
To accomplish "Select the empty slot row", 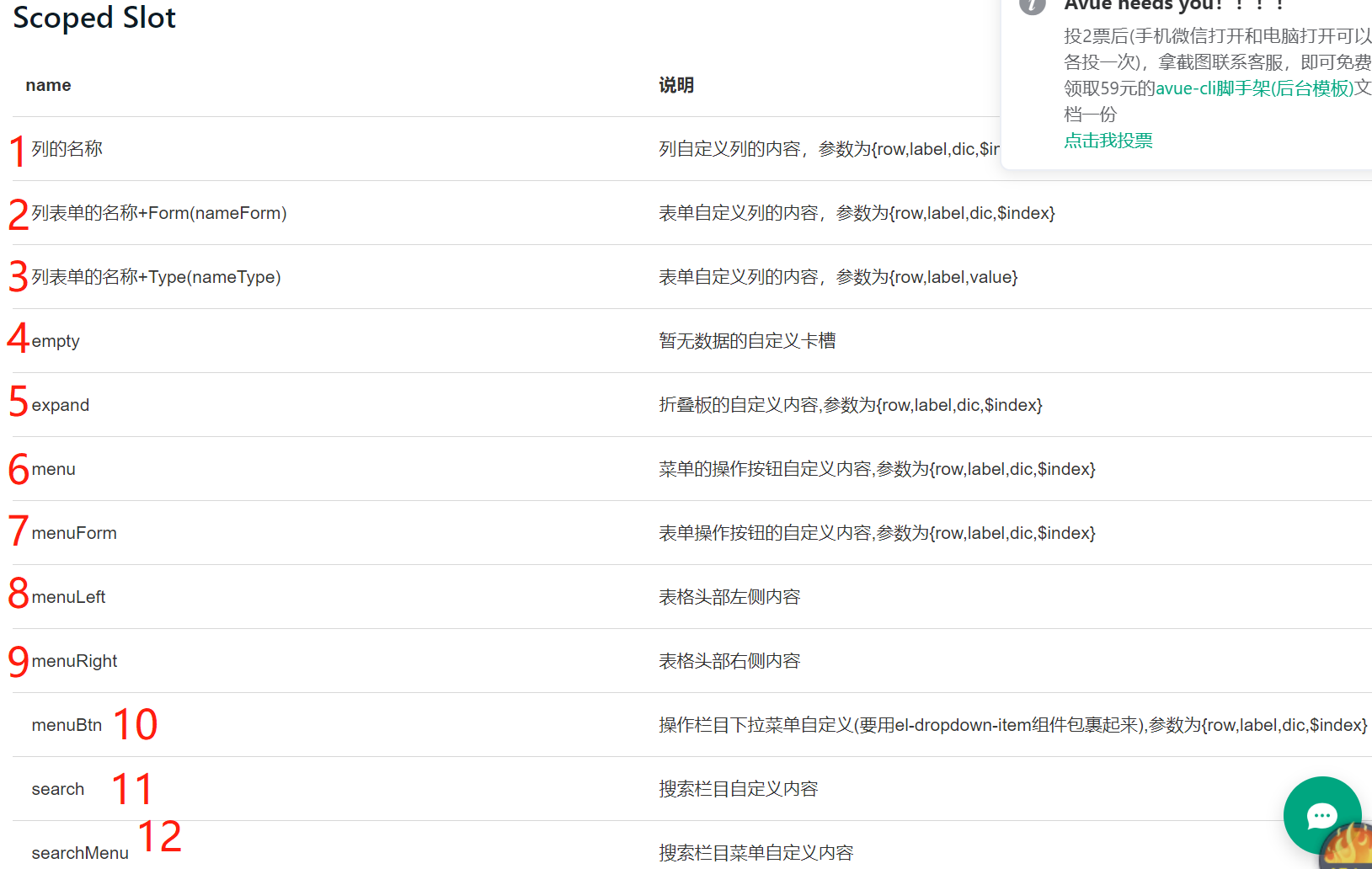I will click(56, 341).
